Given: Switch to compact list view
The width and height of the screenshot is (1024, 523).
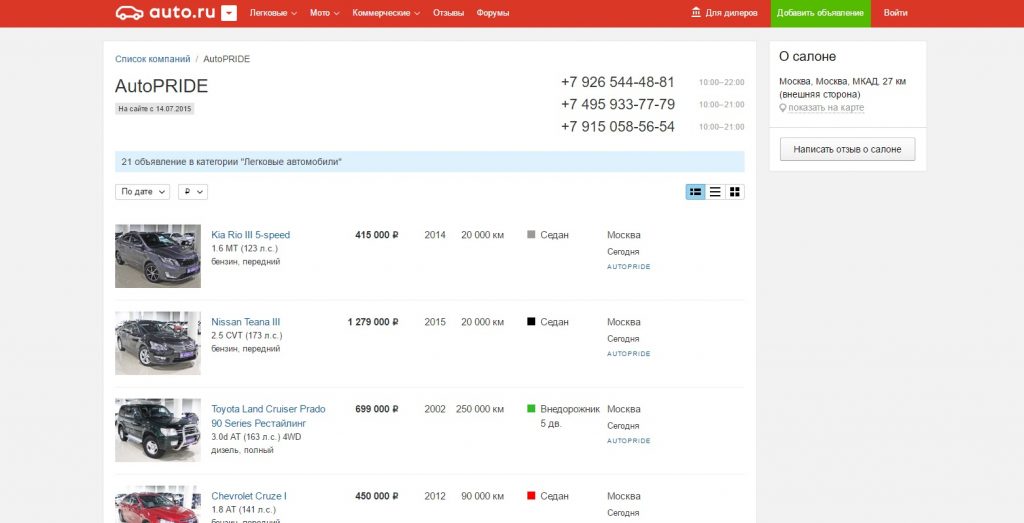Looking at the screenshot, I should coord(715,191).
